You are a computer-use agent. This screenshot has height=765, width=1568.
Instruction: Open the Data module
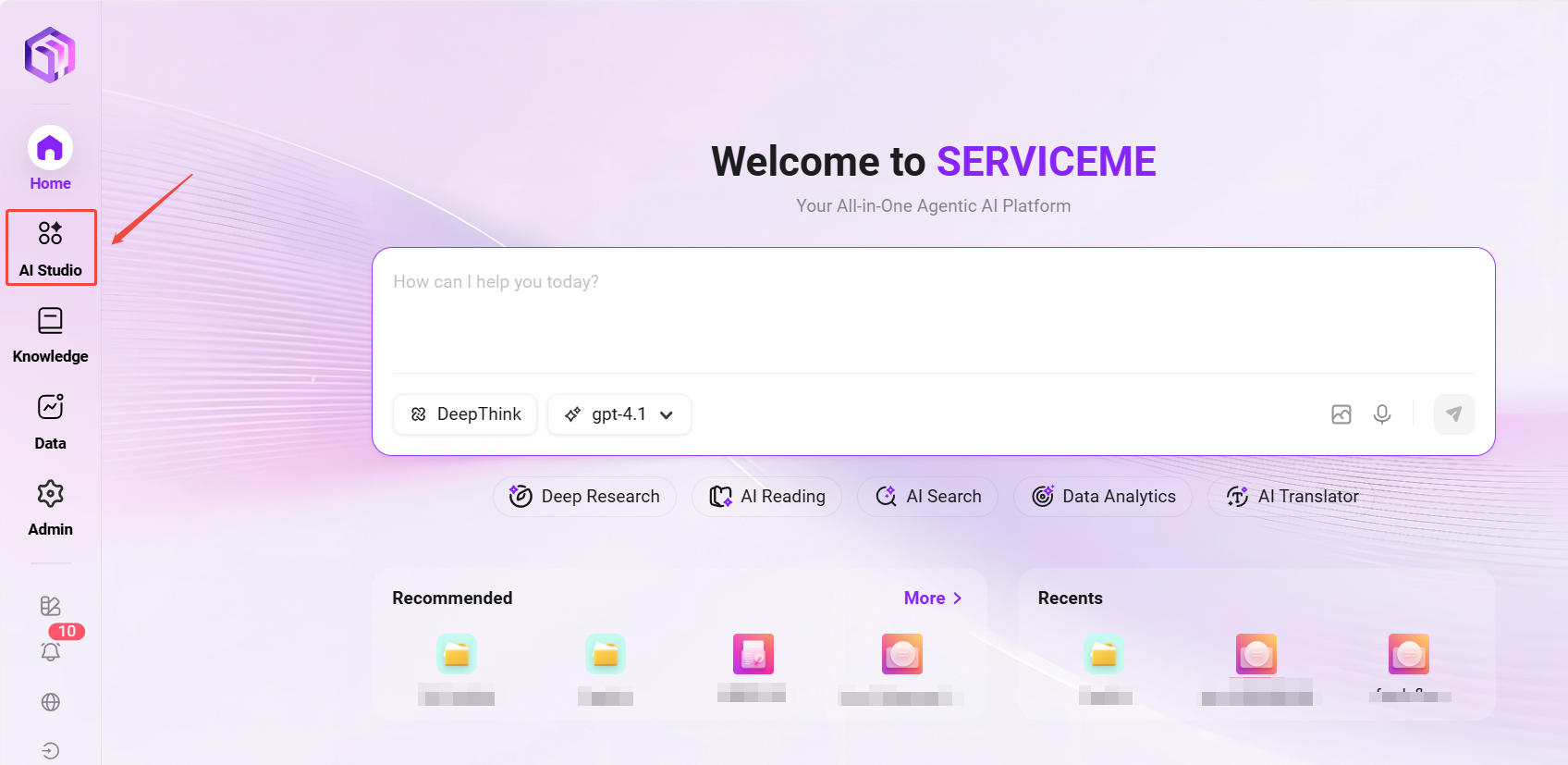(51, 421)
